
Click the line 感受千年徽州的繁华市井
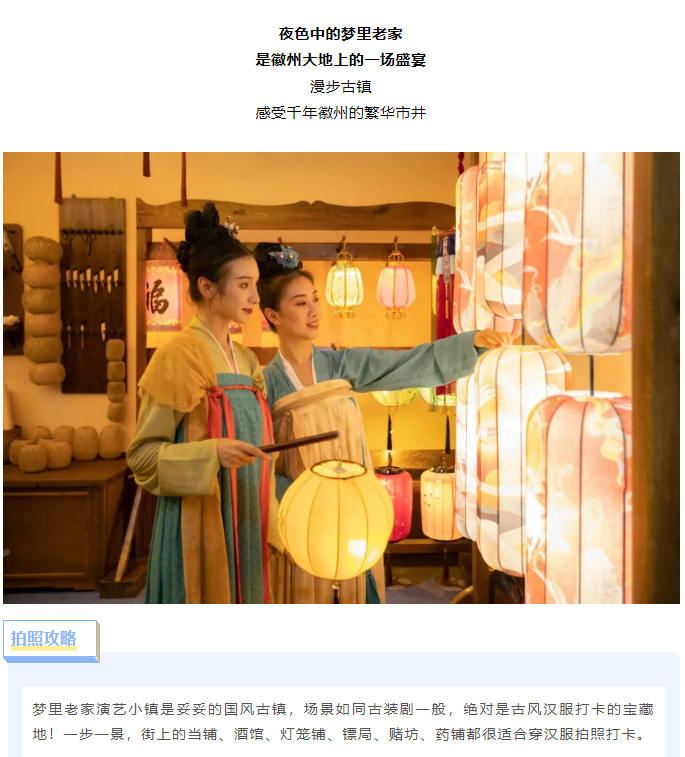click(341, 112)
